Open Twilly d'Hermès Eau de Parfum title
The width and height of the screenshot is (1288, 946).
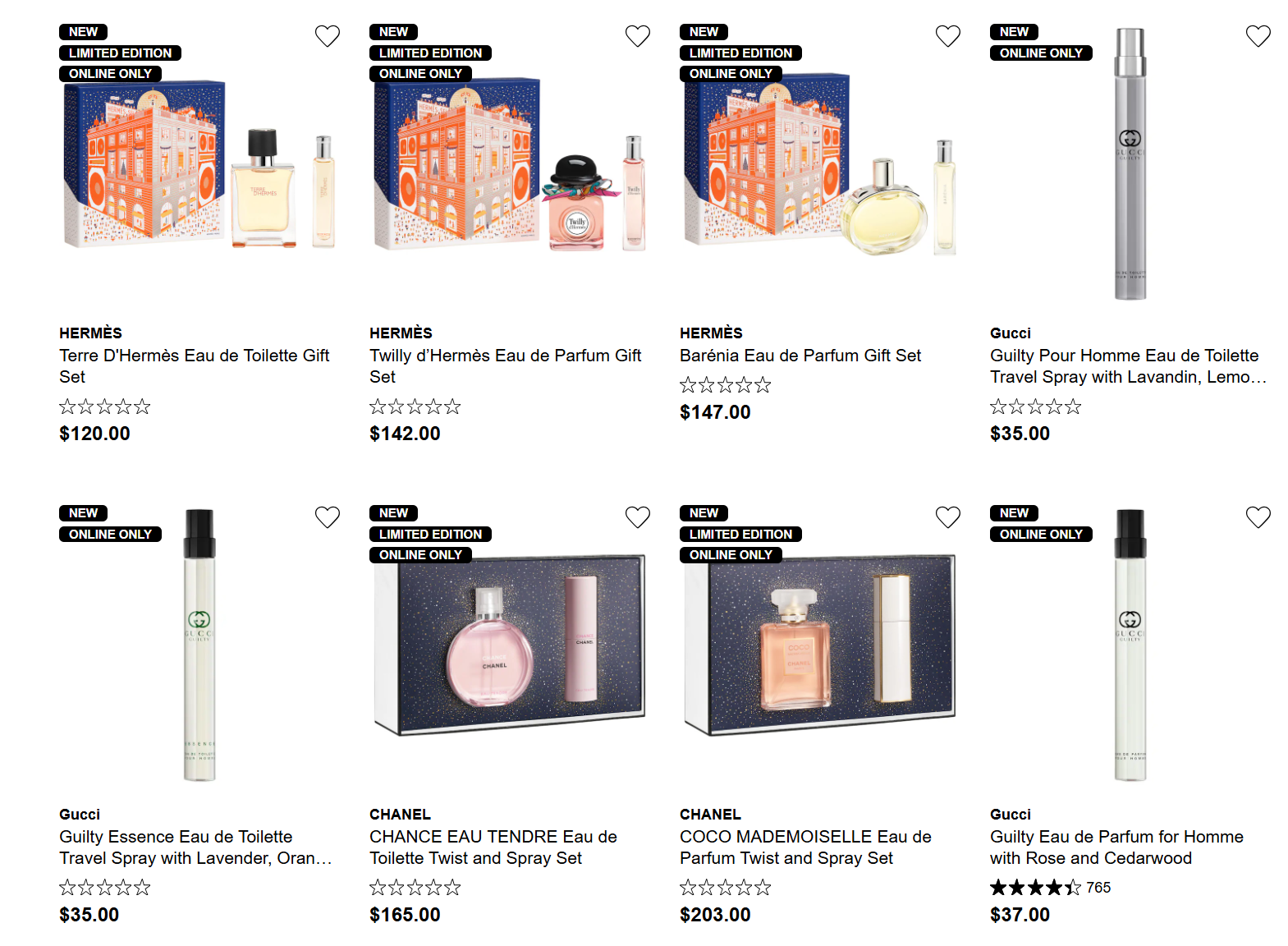tap(505, 366)
